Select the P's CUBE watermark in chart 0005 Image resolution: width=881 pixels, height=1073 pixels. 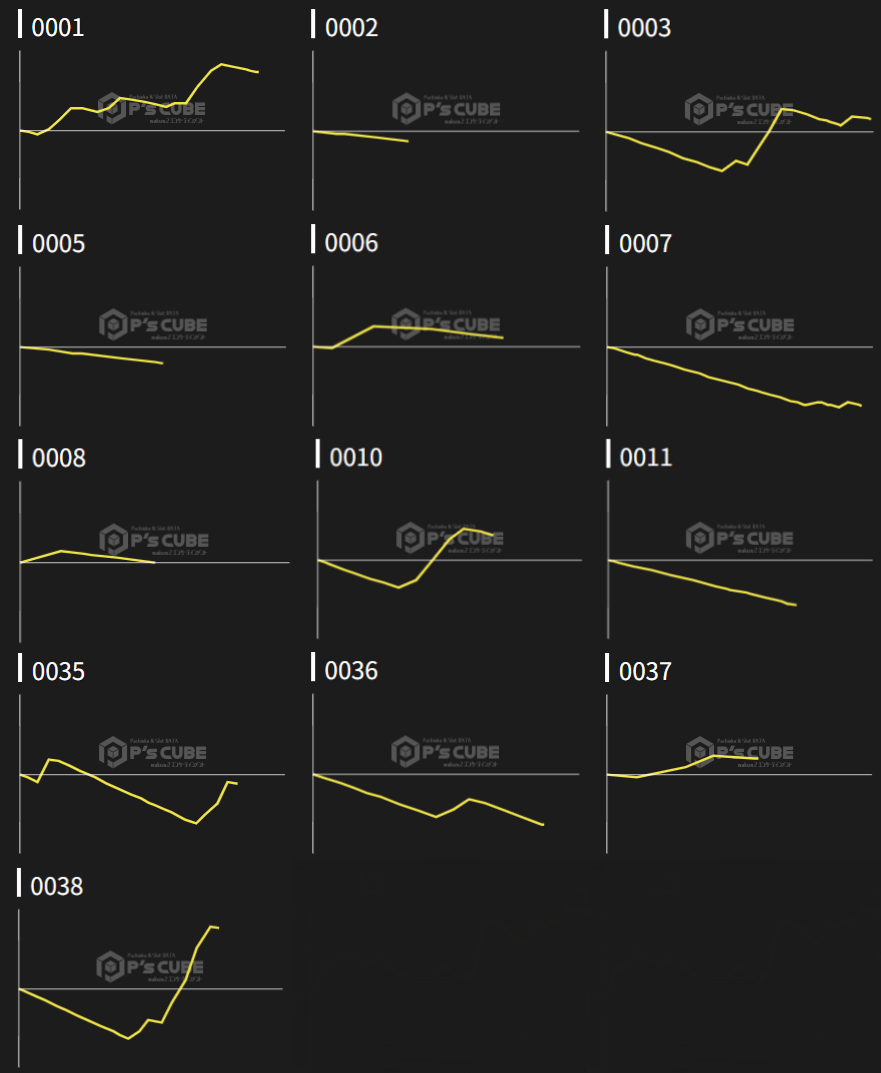point(153,324)
